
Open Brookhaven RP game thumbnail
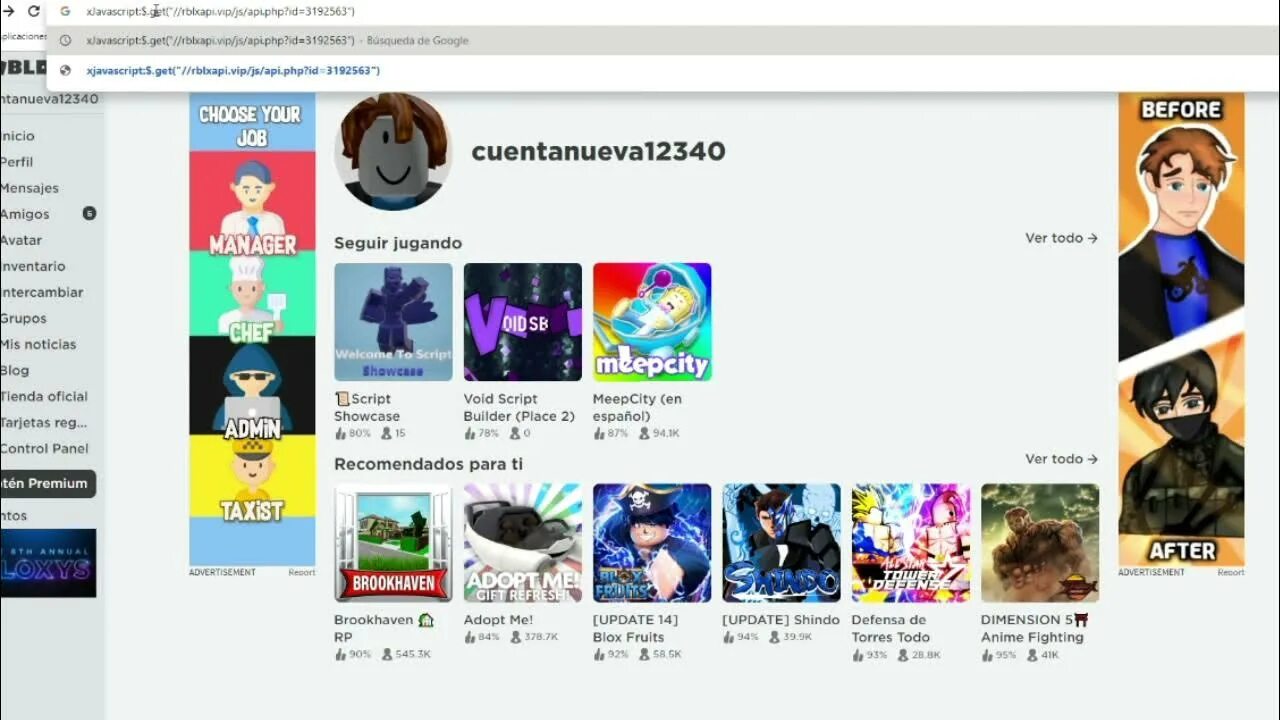393,543
